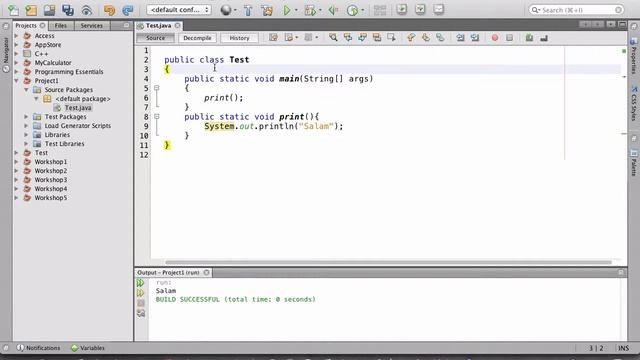640x360 pixels.
Task: Click the Save All toolbar icon
Action: (68, 10)
